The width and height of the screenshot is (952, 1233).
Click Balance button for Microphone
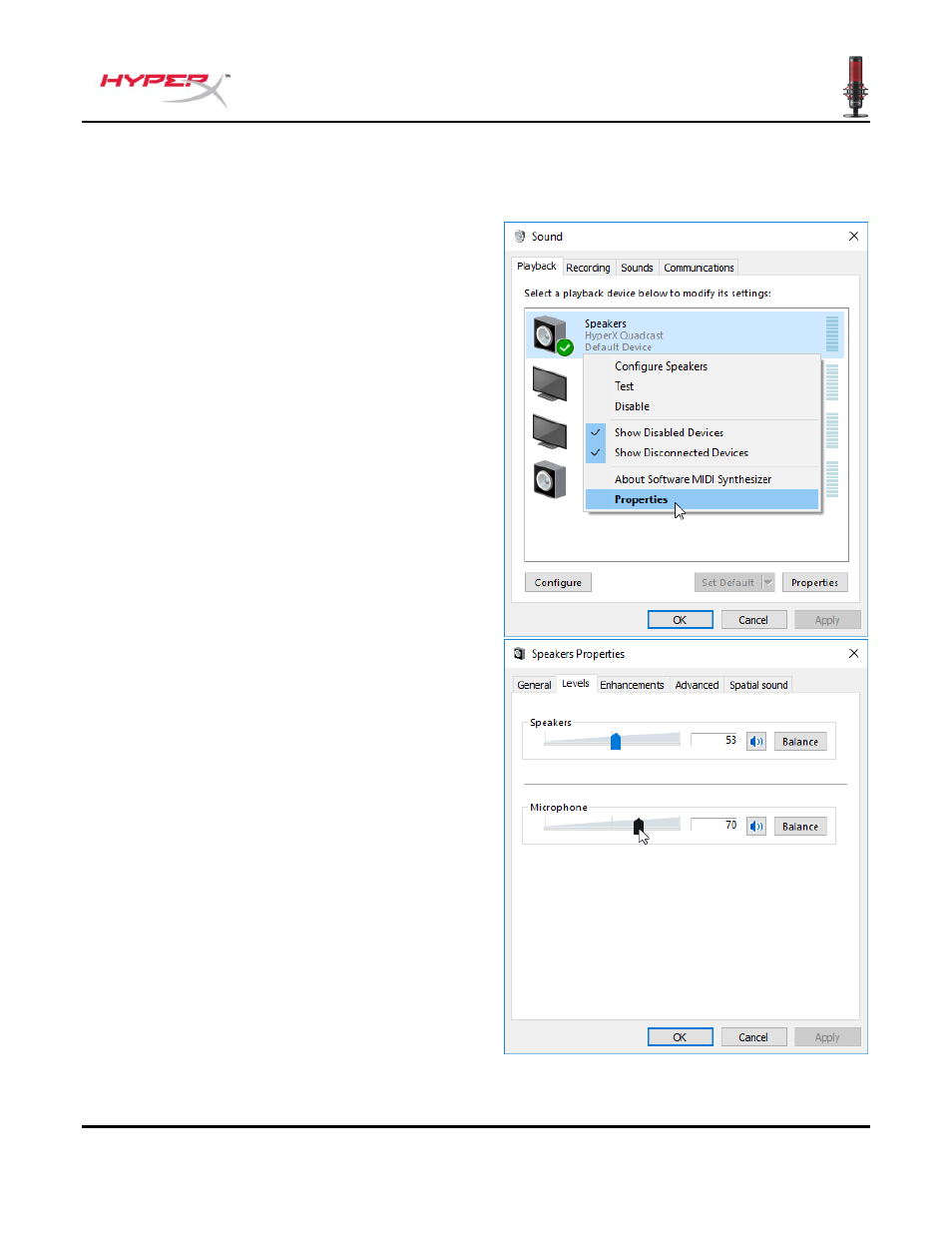(800, 827)
